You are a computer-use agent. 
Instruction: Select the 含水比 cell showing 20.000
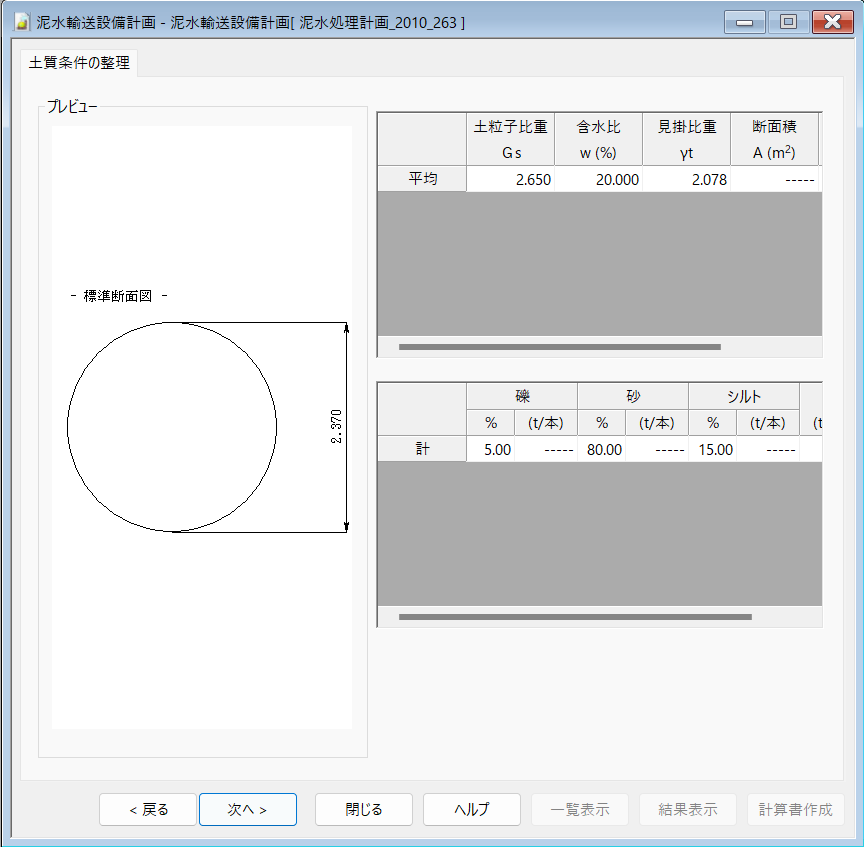click(598, 180)
